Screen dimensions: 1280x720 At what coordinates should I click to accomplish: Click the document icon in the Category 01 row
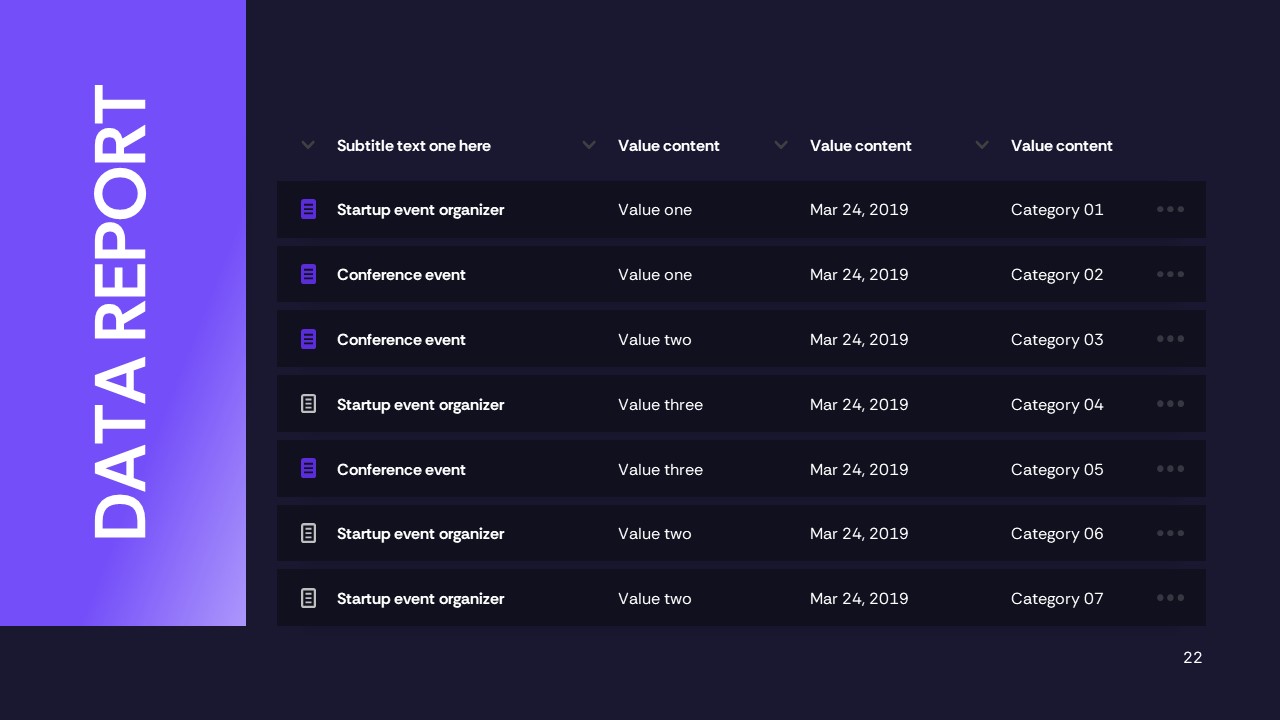coord(308,209)
